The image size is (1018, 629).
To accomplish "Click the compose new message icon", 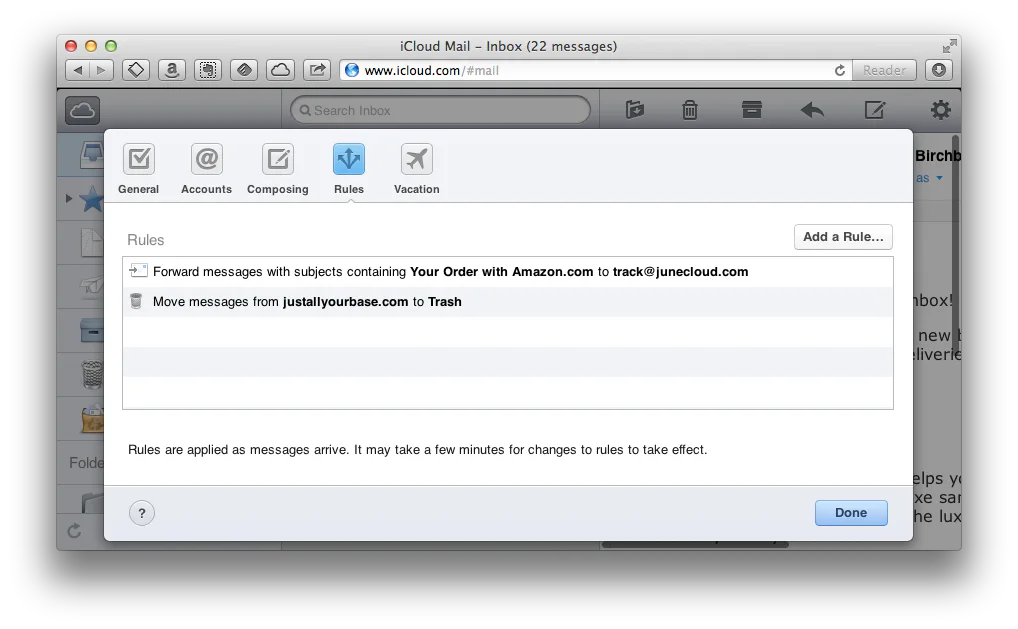I will (x=875, y=110).
